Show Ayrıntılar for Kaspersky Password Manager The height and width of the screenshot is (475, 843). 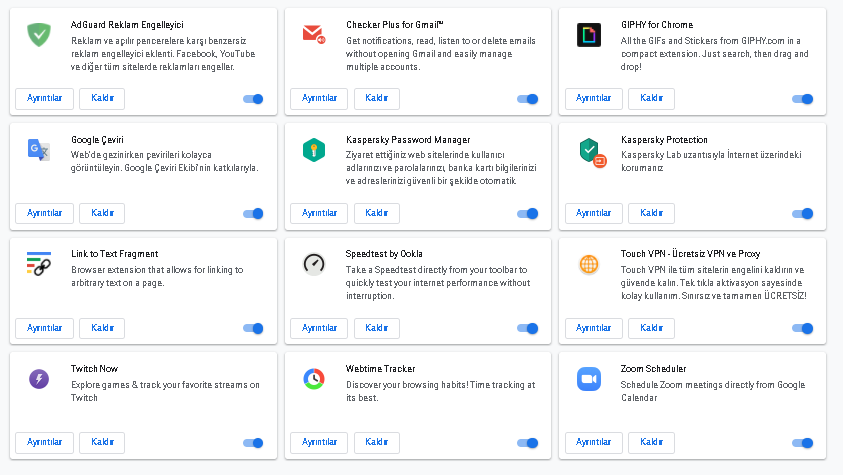319,213
